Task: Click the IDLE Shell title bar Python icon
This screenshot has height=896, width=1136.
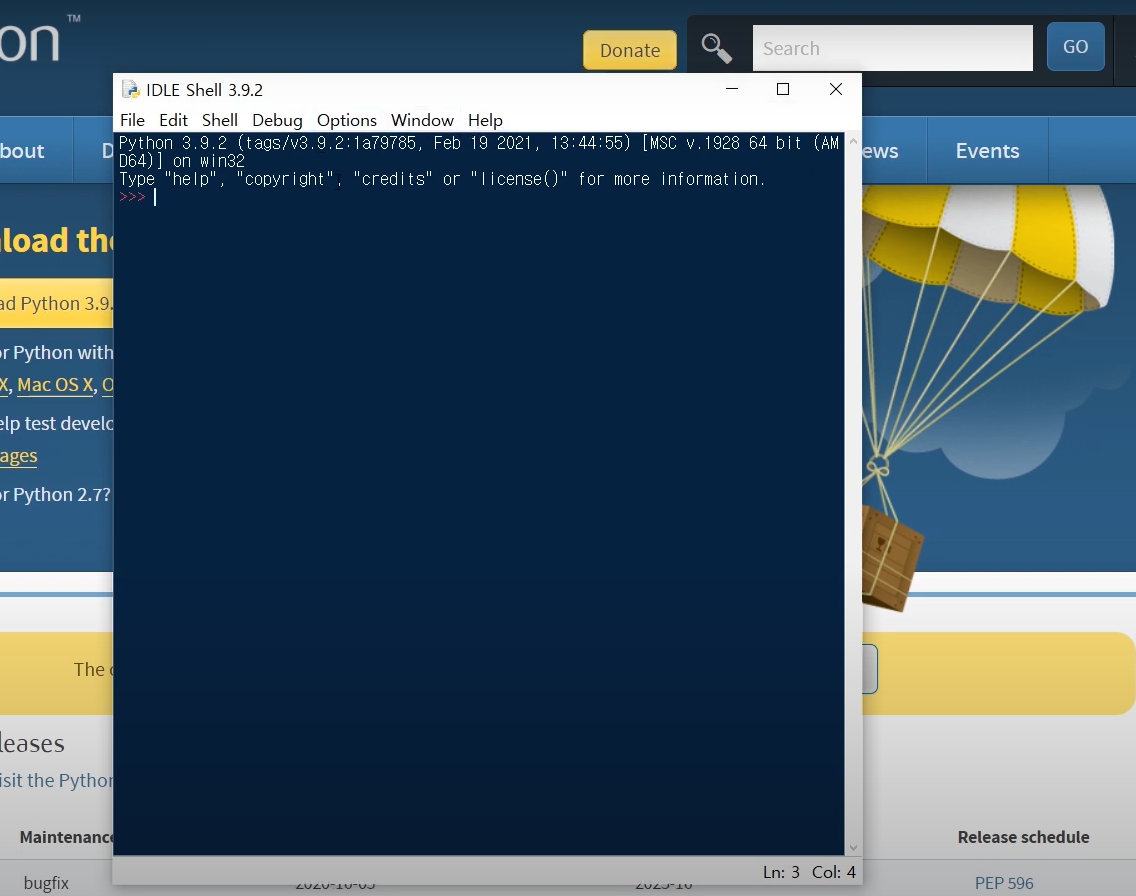Action: [130, 90]
